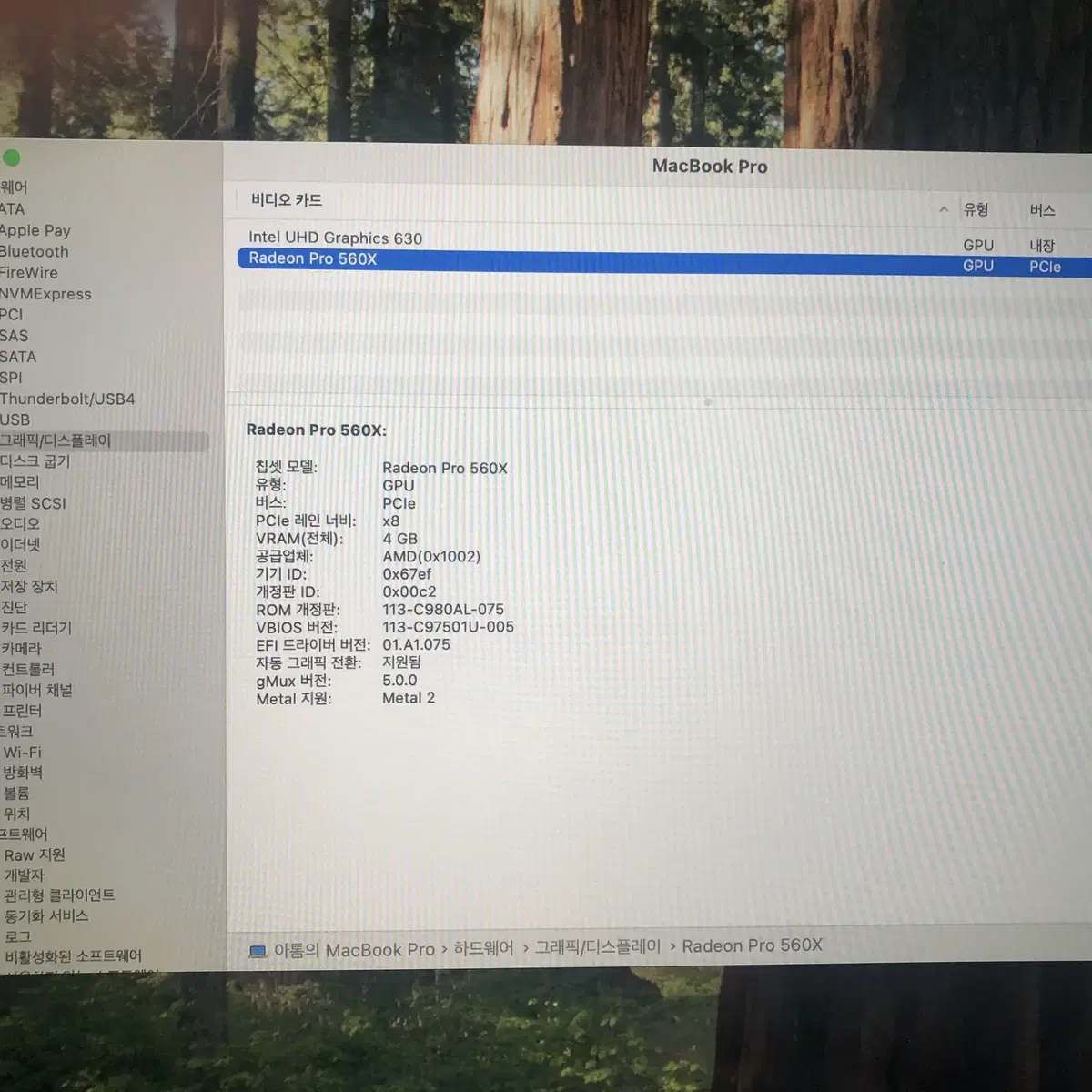The height and width of the screenshot is (1092, 1092).
Task: Select NVMExpress in sidebar
Action: point(45,294)
